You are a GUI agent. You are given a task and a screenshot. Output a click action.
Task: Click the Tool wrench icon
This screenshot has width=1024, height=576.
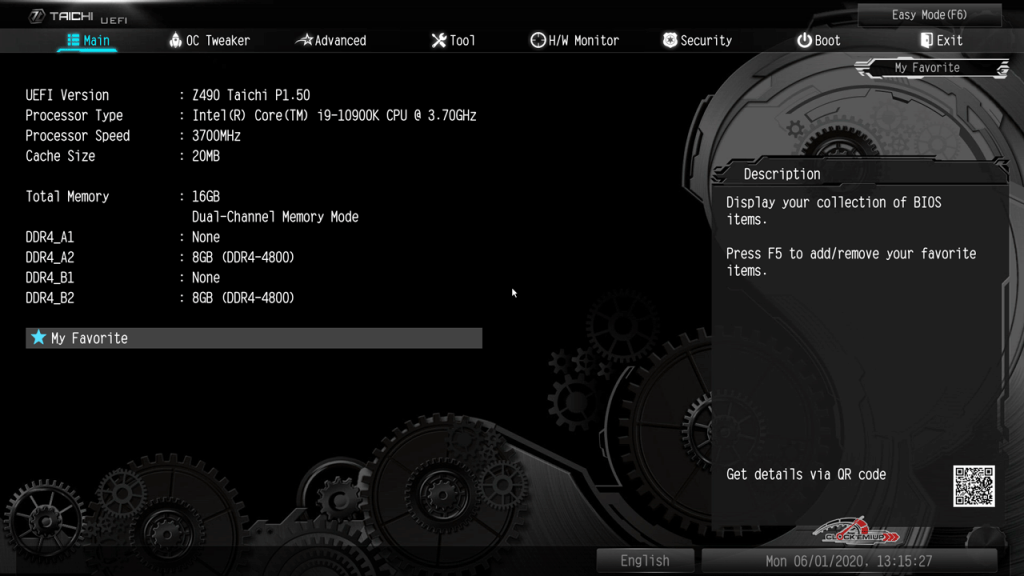point(438,41)
